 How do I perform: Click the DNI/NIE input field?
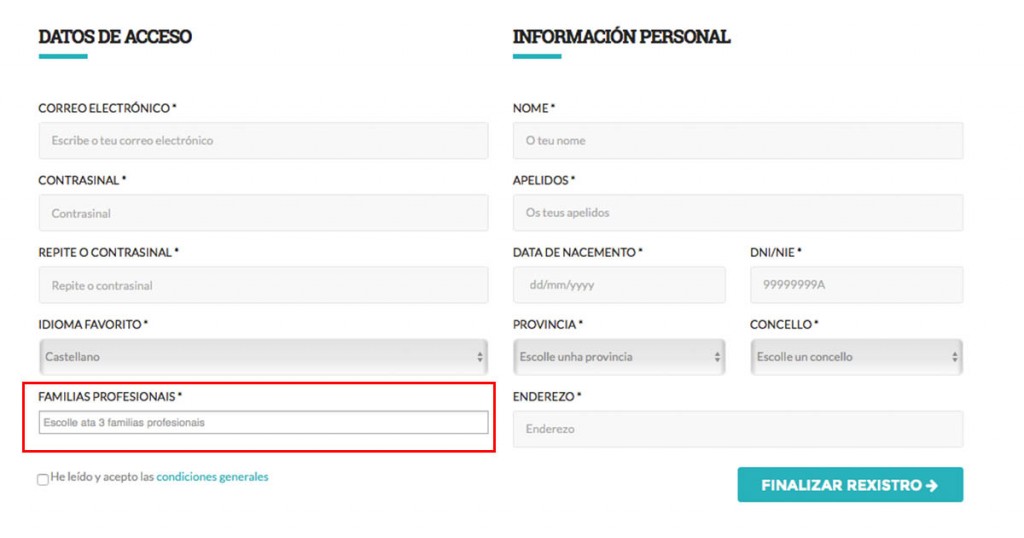tap(856, 285)
